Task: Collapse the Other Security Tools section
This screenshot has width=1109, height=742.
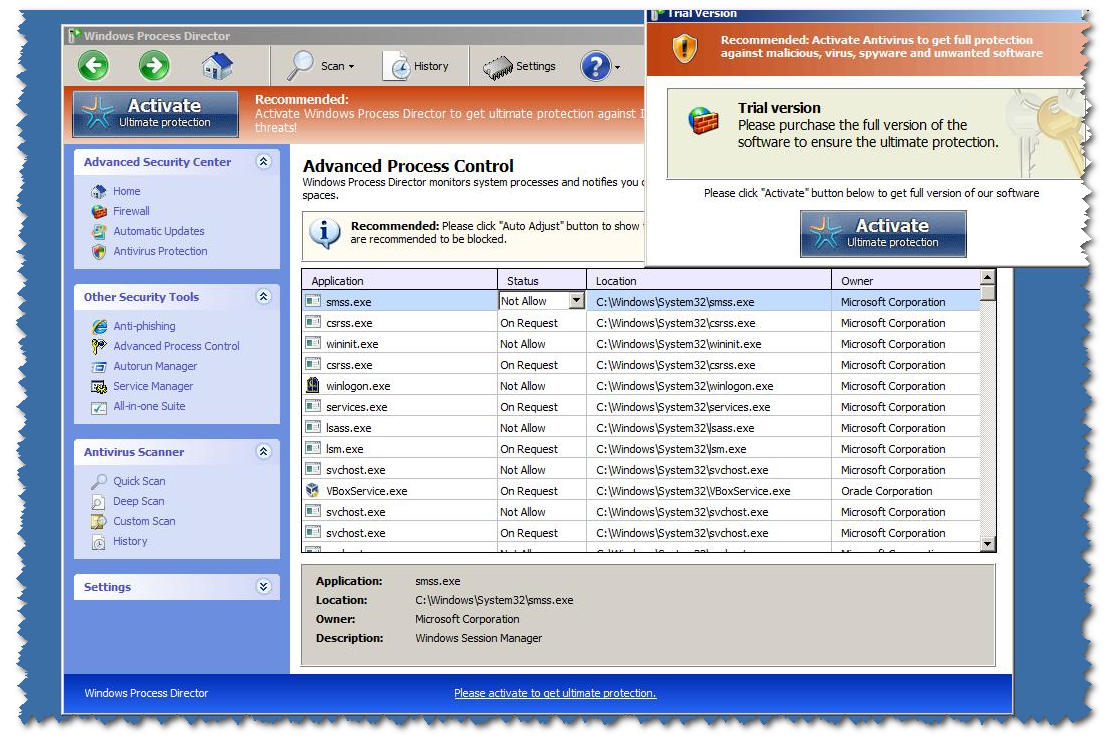Action: tap(264, 297)
